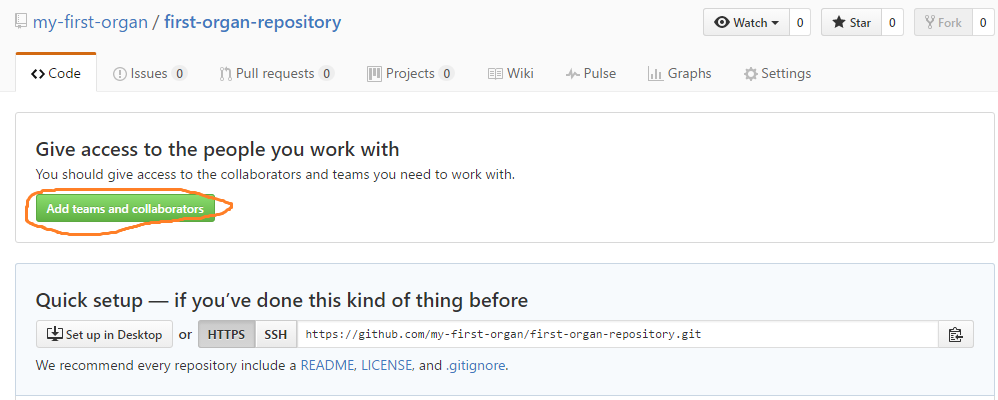The image size is (998, 400).
Task: Select the HTTPS protocol toggle
Action: 227,334
